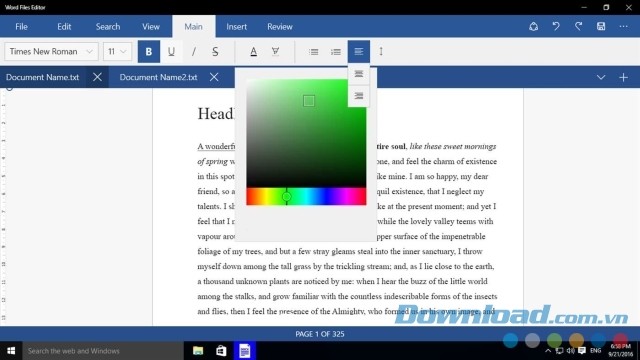Open the File menu
Viewport: 640px width, 360px height.
21,27
